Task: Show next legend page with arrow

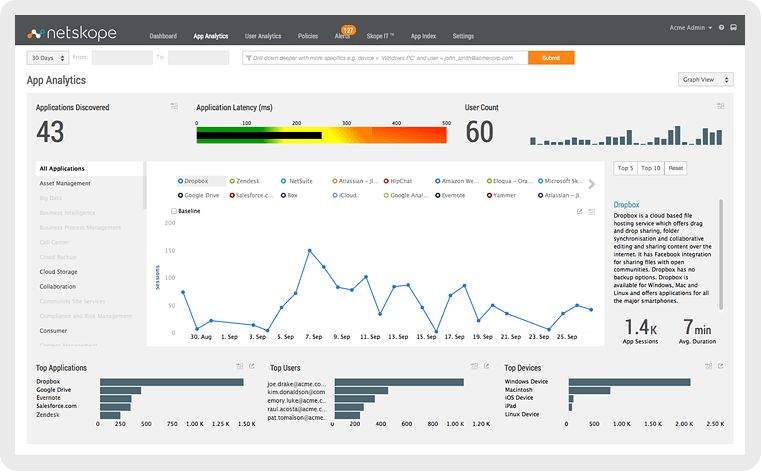Action: [592, 184]
